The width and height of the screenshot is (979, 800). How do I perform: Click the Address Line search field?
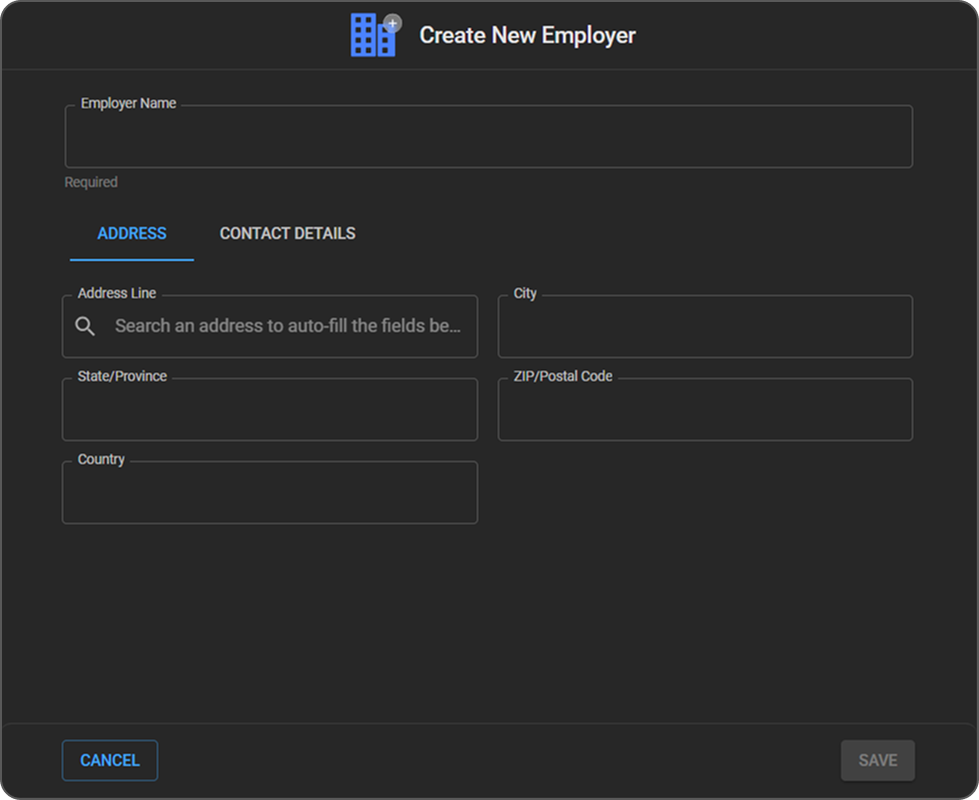(x=270, y=326)
